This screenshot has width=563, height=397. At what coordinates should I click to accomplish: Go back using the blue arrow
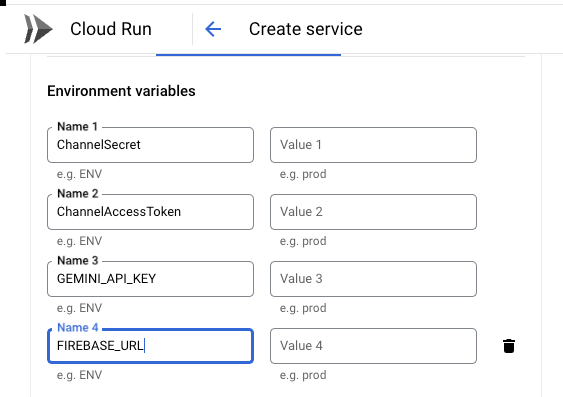pyautogui.click(x=213, y=29)
